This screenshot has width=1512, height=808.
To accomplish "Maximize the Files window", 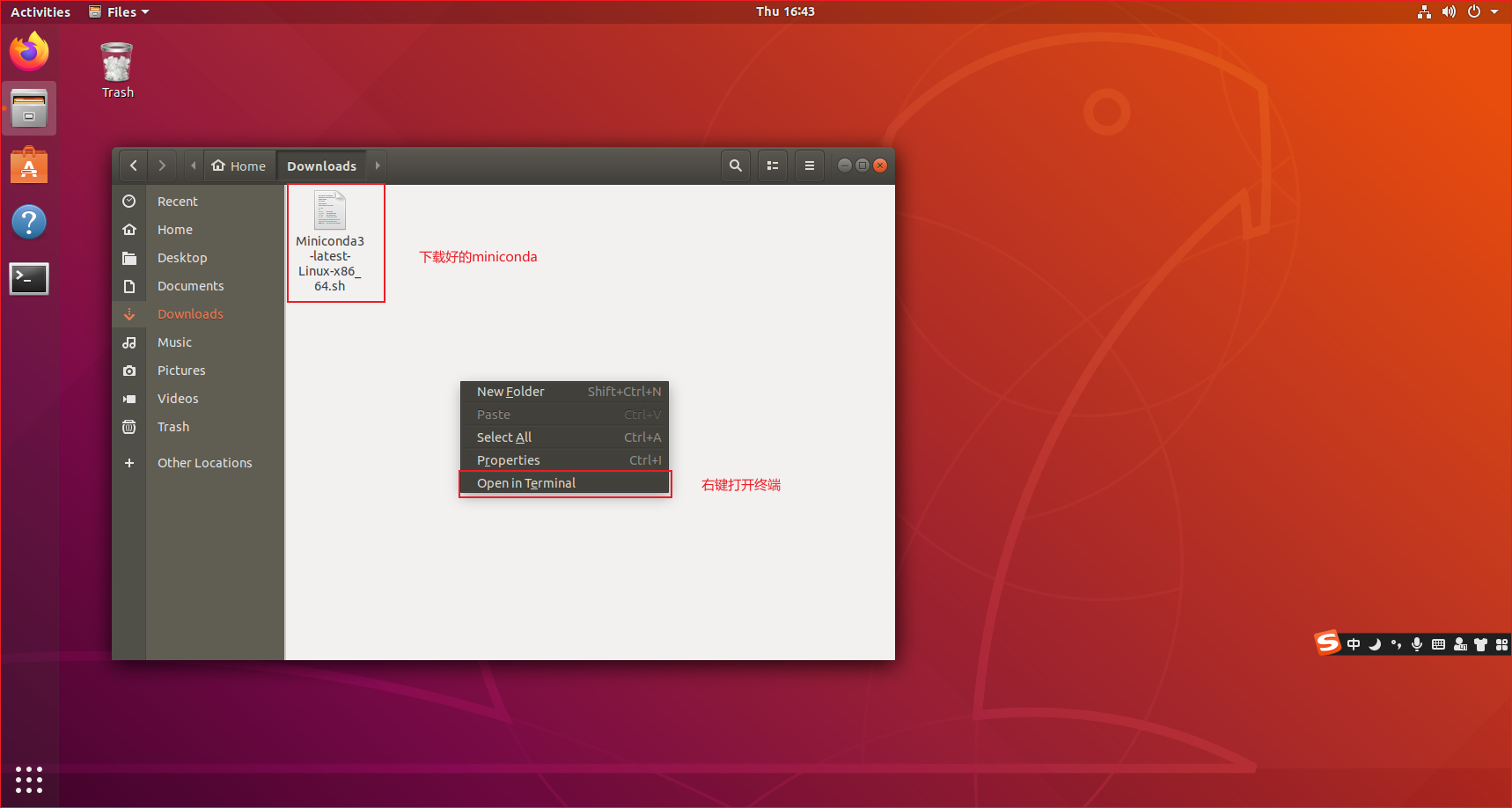I will [862, 165].
